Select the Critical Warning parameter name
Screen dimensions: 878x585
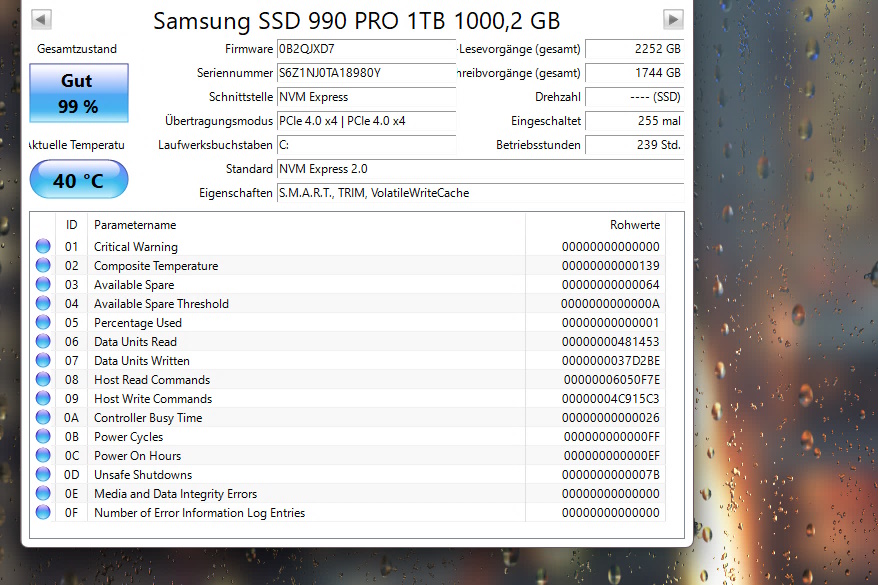coord(136,247)
